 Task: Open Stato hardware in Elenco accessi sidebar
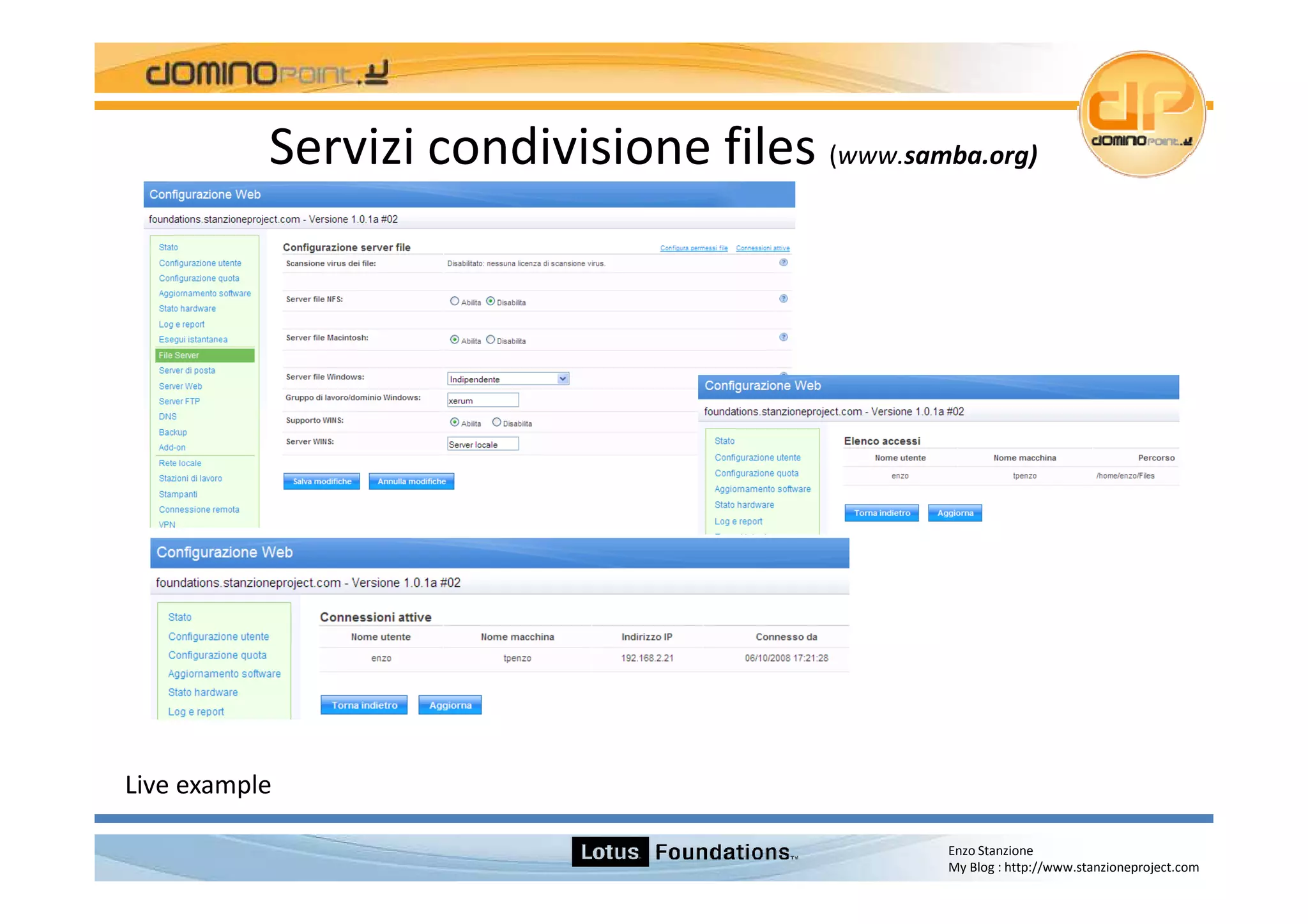tap(744, 504)
